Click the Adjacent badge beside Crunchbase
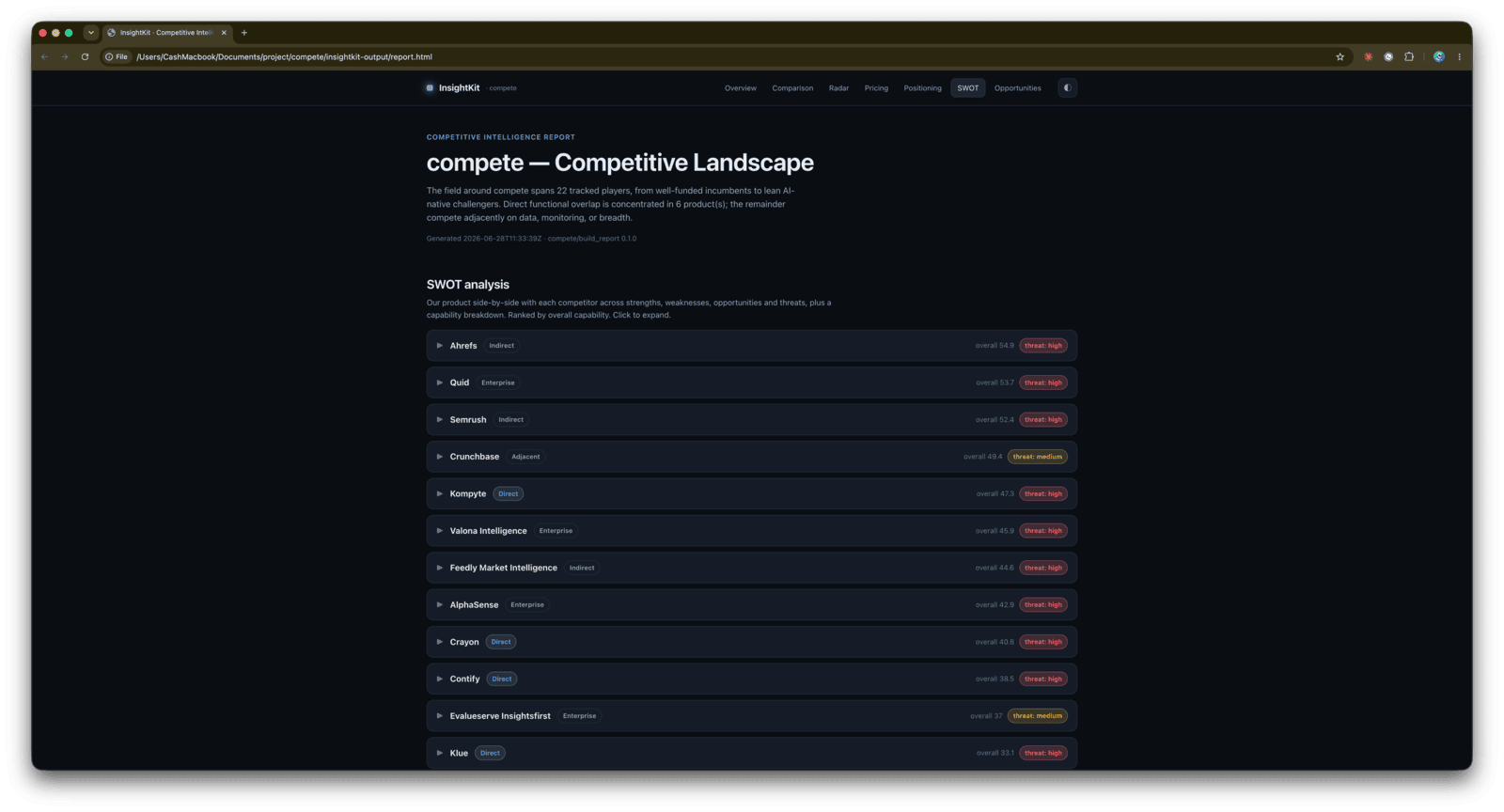1504x812 pixels. [525, 457]
